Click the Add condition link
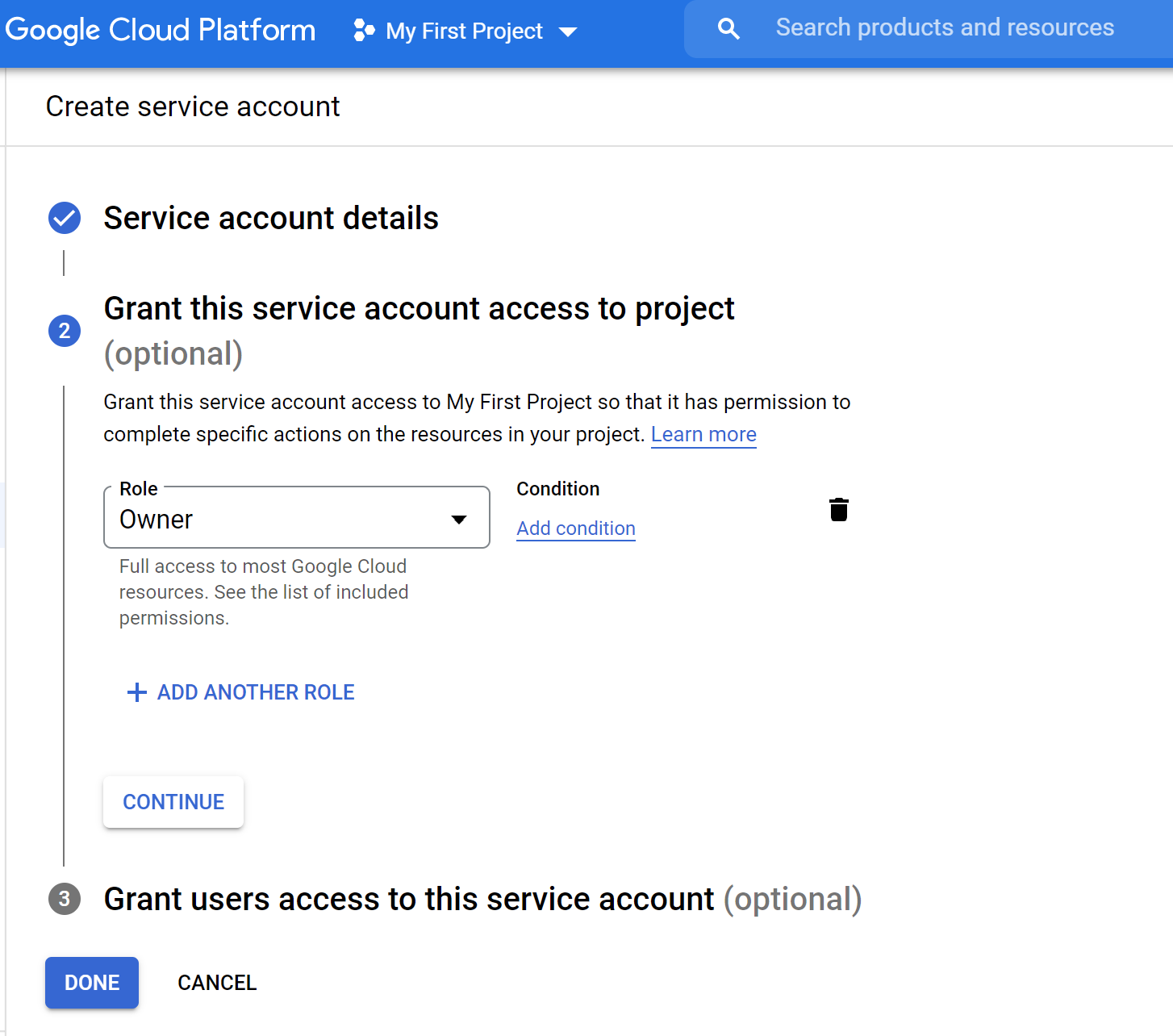This screenshot has width=1173, height=1036. click(576, 528)
